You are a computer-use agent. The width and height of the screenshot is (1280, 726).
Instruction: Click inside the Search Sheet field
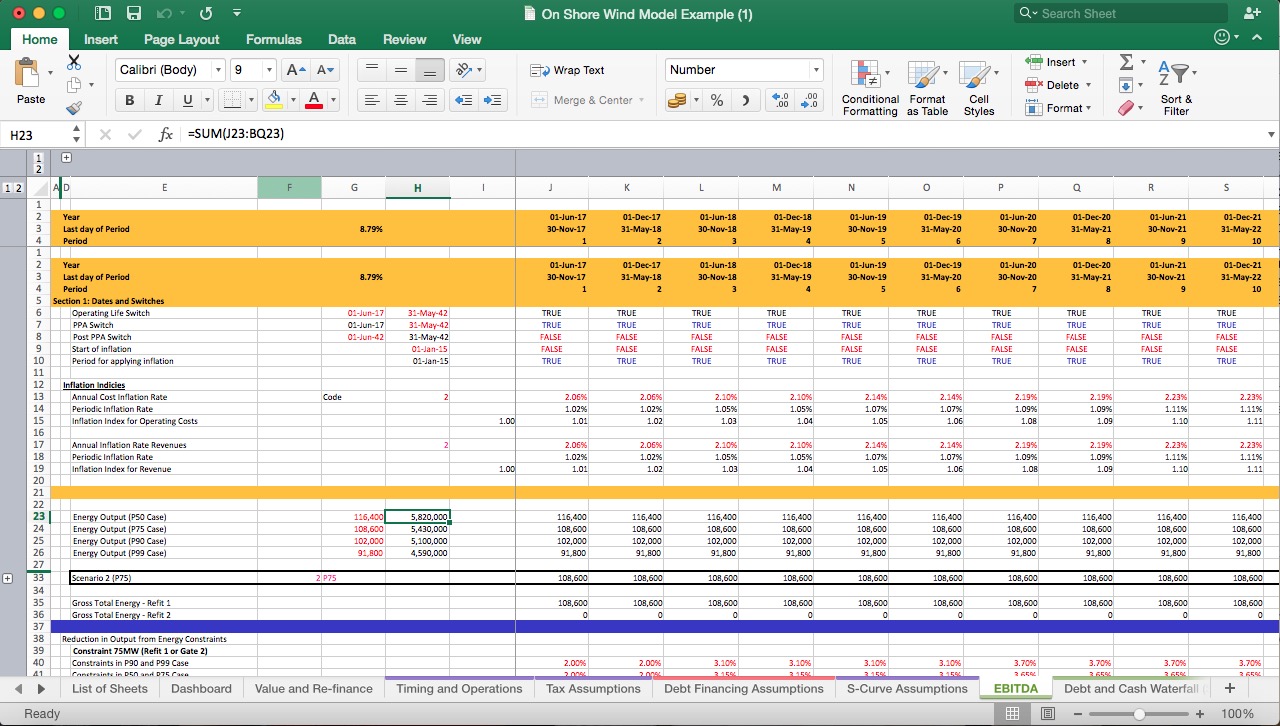coord(1118,13)
